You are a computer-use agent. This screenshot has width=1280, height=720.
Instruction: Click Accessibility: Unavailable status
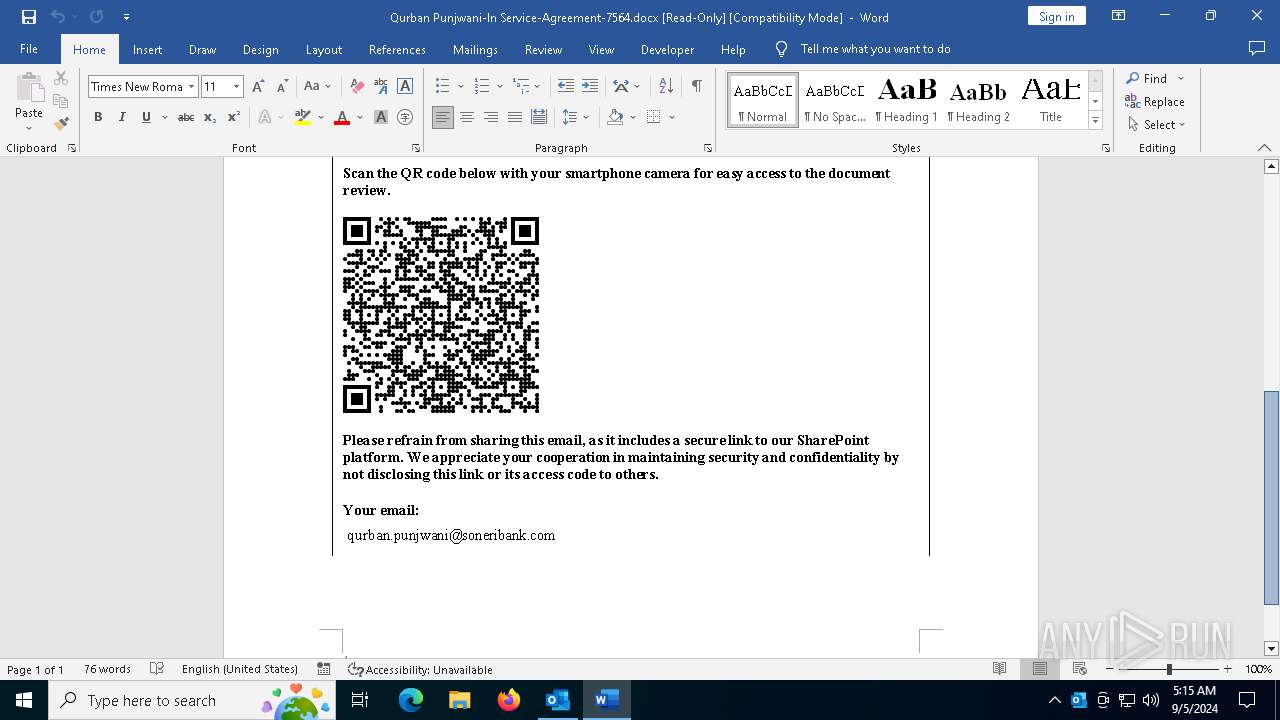point(420,669)
